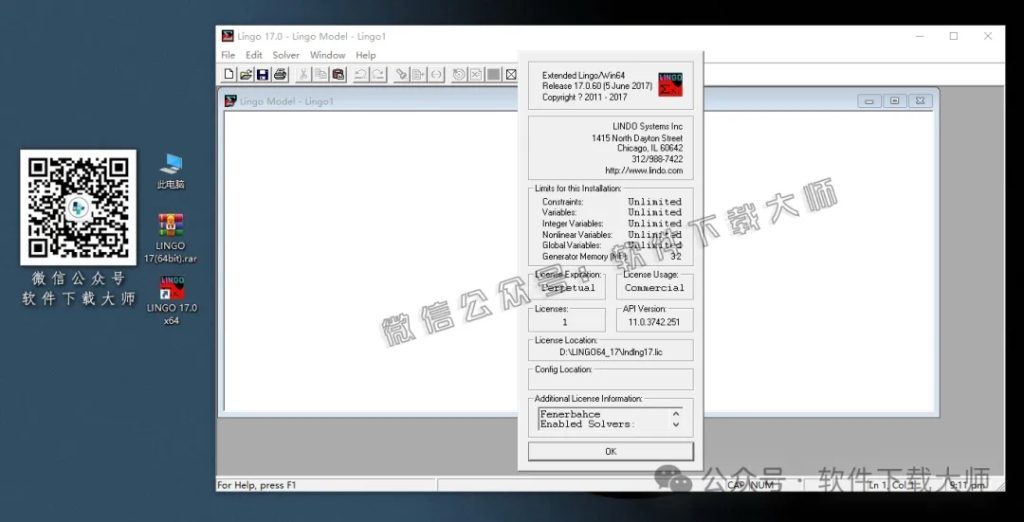Print the model using the printer icon

pos(280,75)
